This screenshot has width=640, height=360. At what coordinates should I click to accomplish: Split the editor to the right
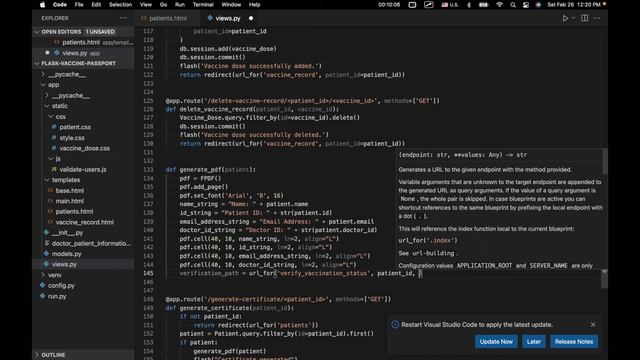[x=584, y=18]
